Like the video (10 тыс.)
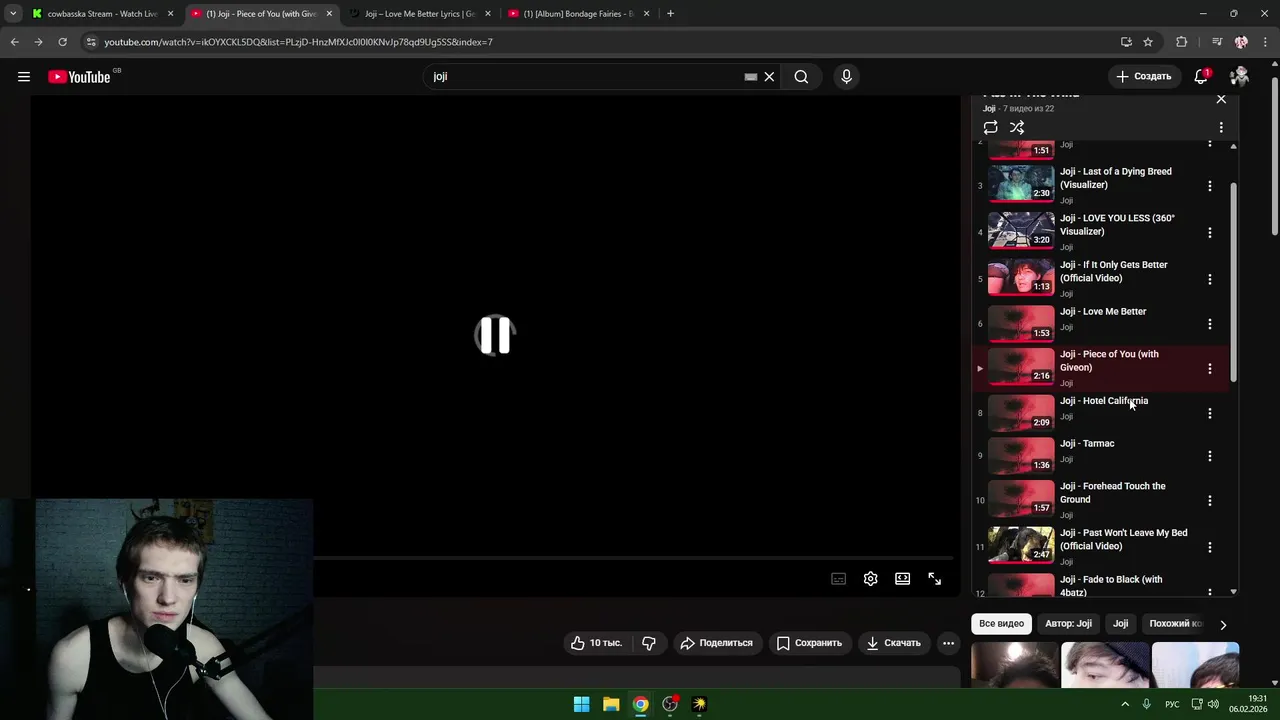The width and height of the screenshot is (1280, 720). pos(597,643)
